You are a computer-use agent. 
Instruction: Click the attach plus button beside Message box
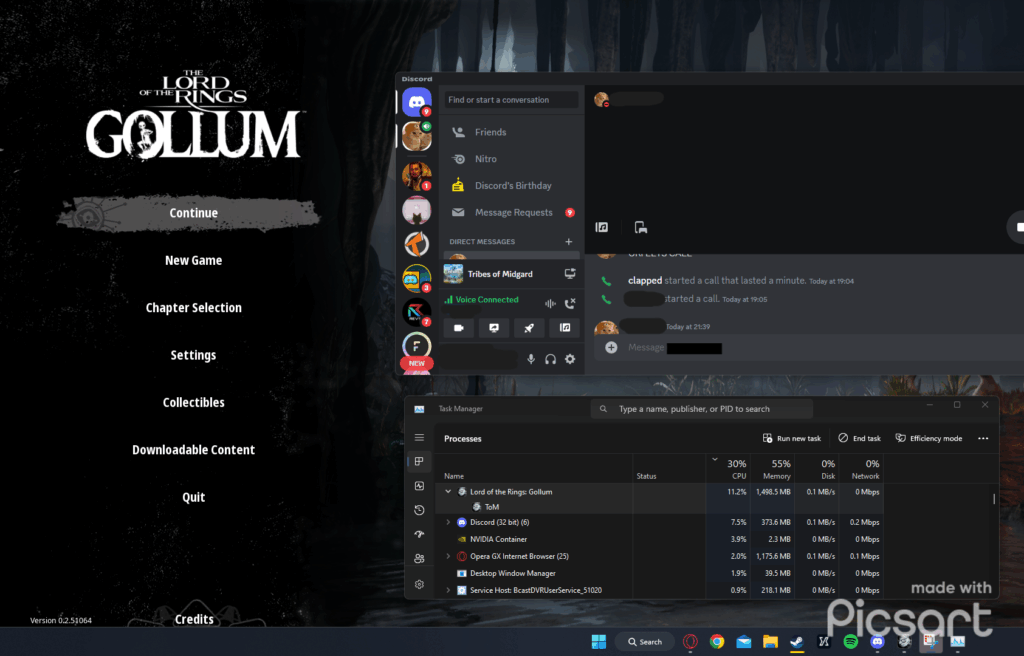(x=611, y=348)
